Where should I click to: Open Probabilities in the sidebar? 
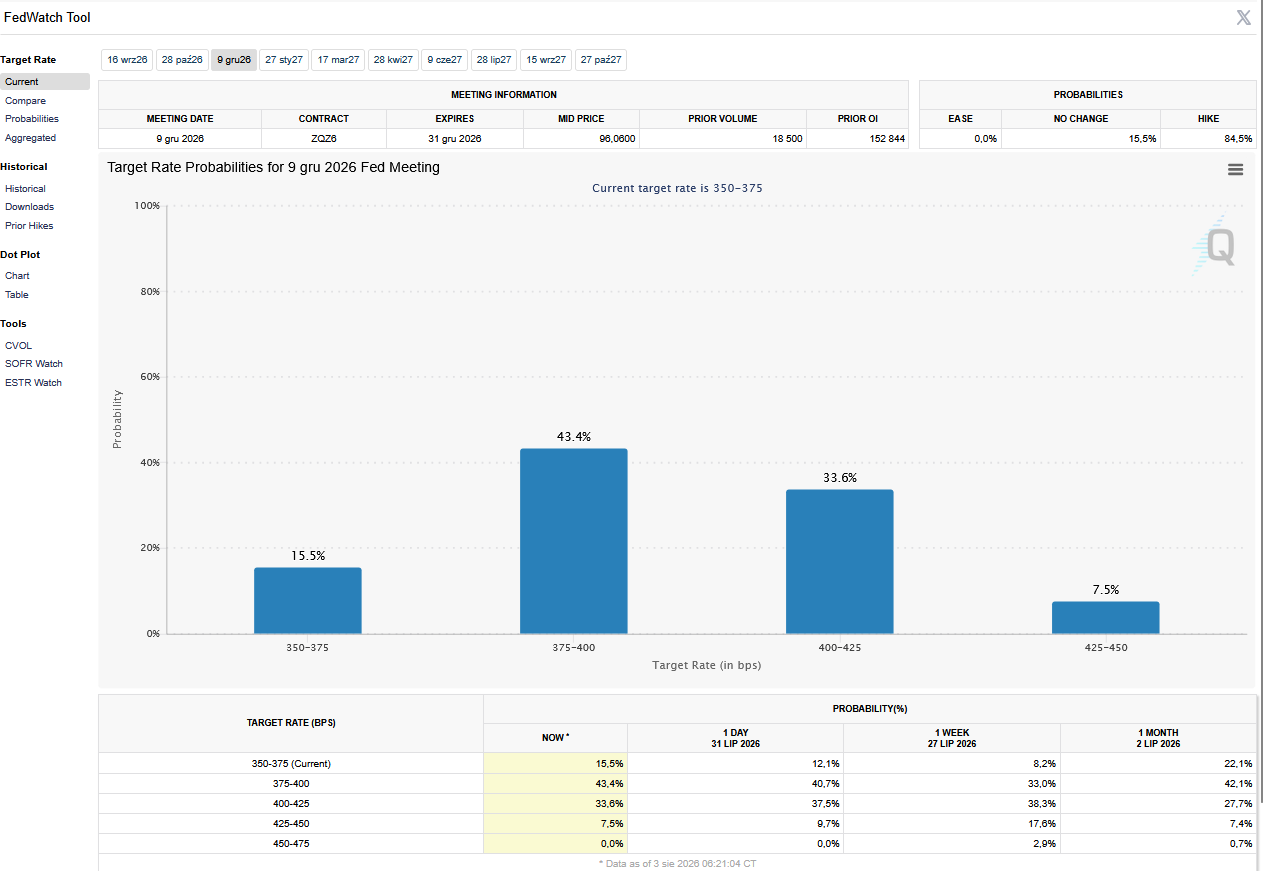pos(32,119)
